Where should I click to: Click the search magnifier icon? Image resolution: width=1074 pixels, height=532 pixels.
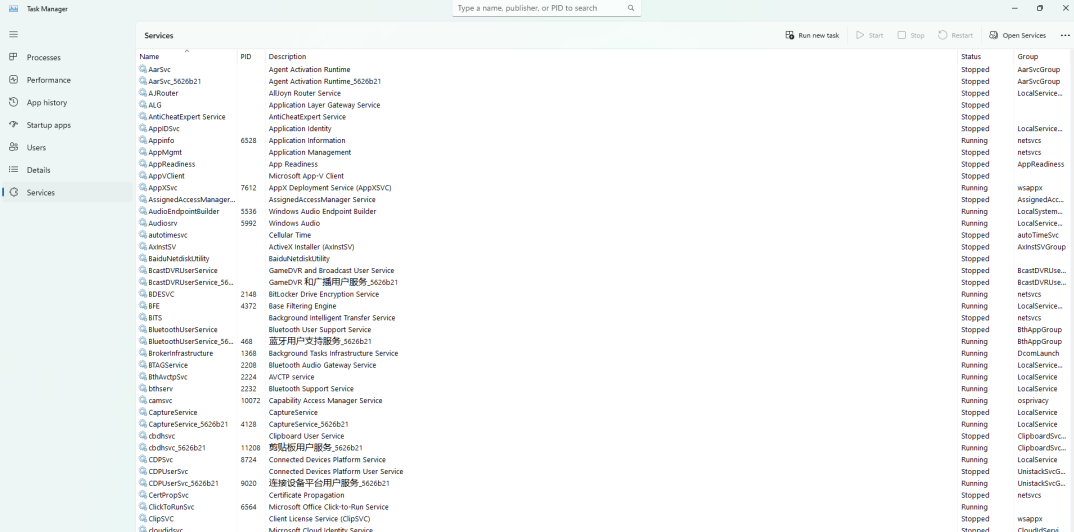(x=631, y=8)
